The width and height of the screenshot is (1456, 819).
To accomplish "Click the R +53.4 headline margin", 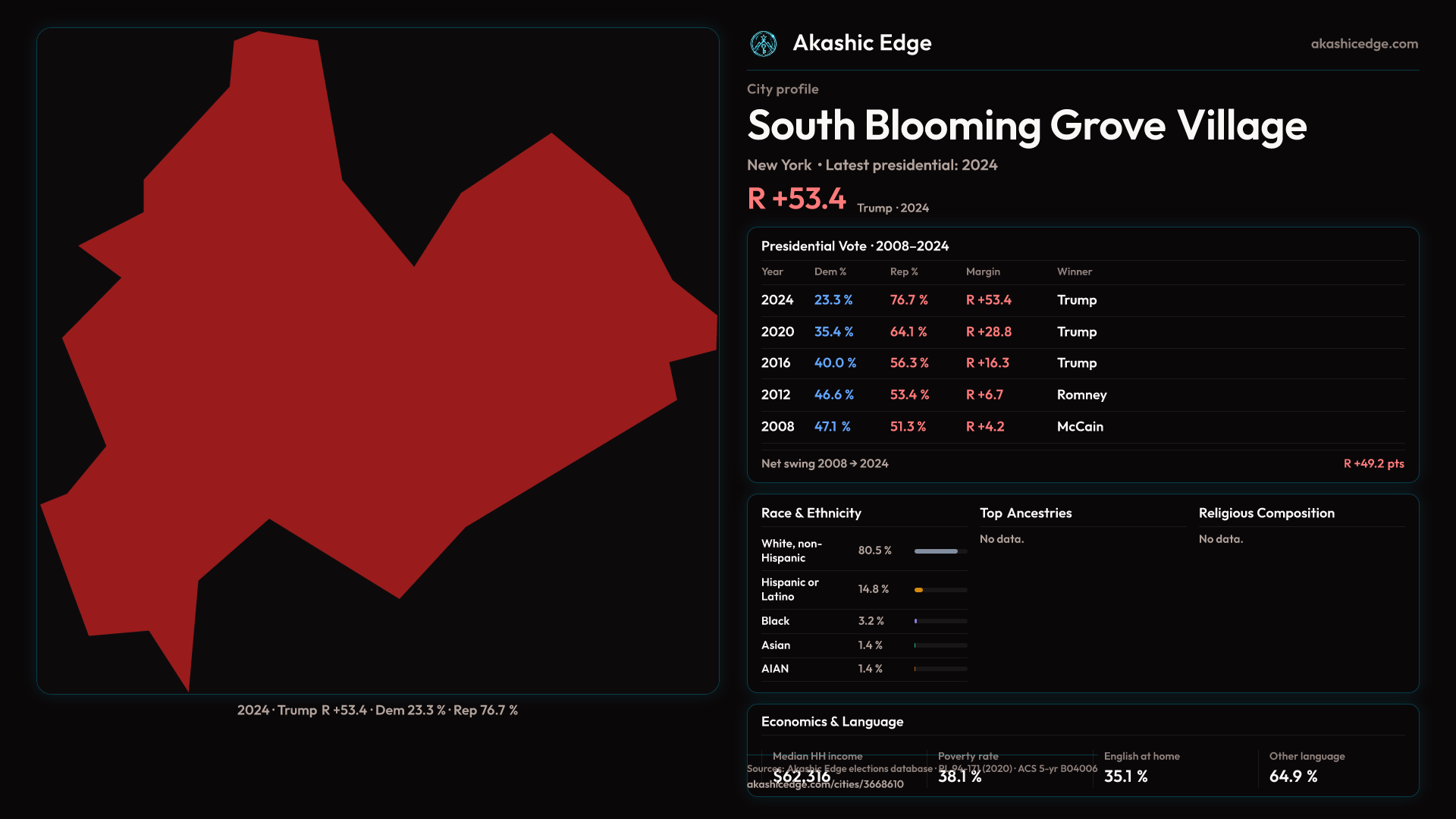I will tap(796, 199).
